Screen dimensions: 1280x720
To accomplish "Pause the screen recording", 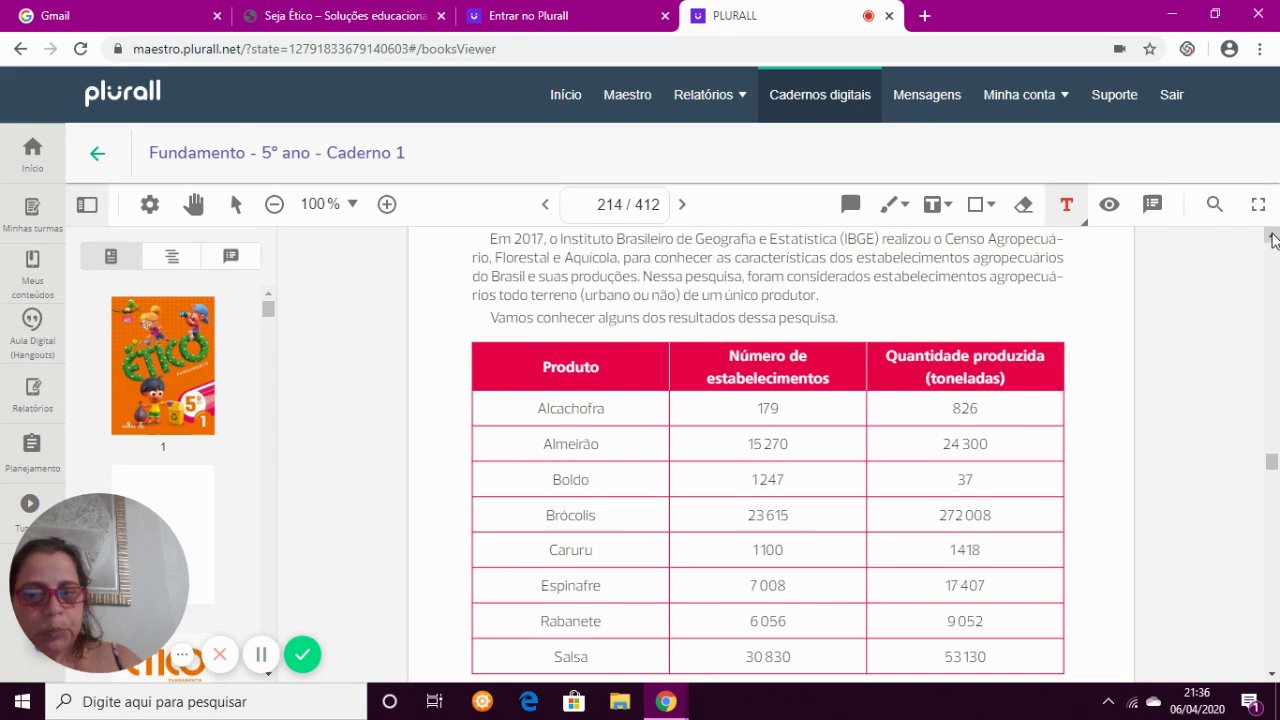I will click(x=261, y=655).
